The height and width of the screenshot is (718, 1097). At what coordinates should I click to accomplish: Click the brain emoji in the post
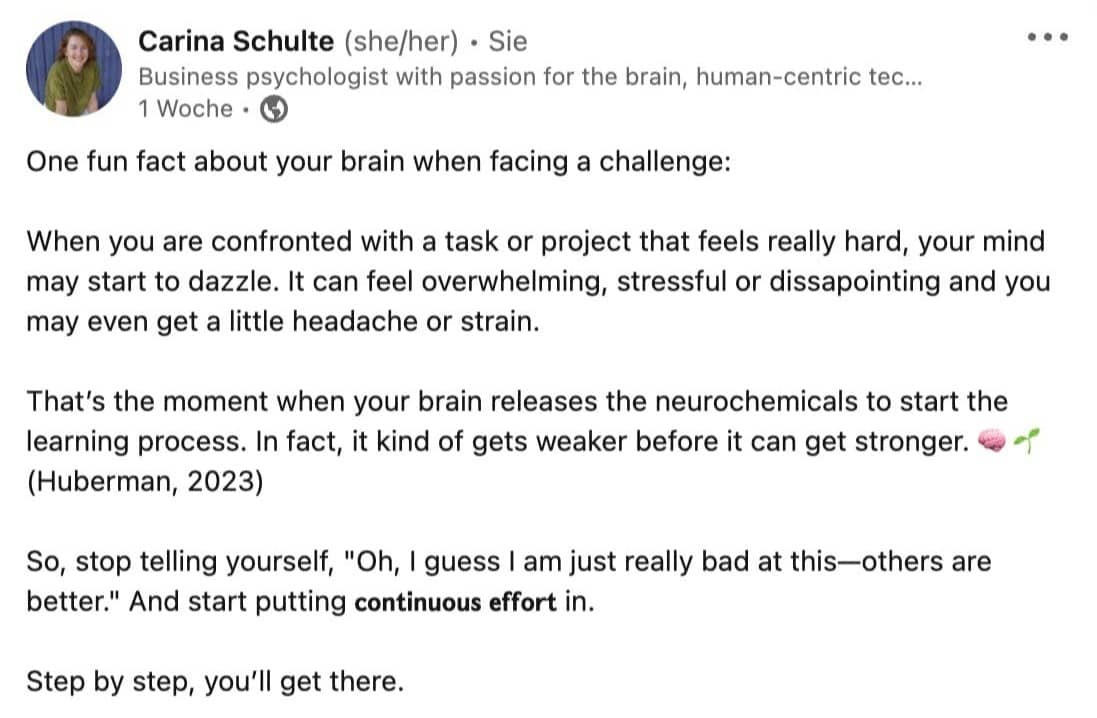coord(991,441)
